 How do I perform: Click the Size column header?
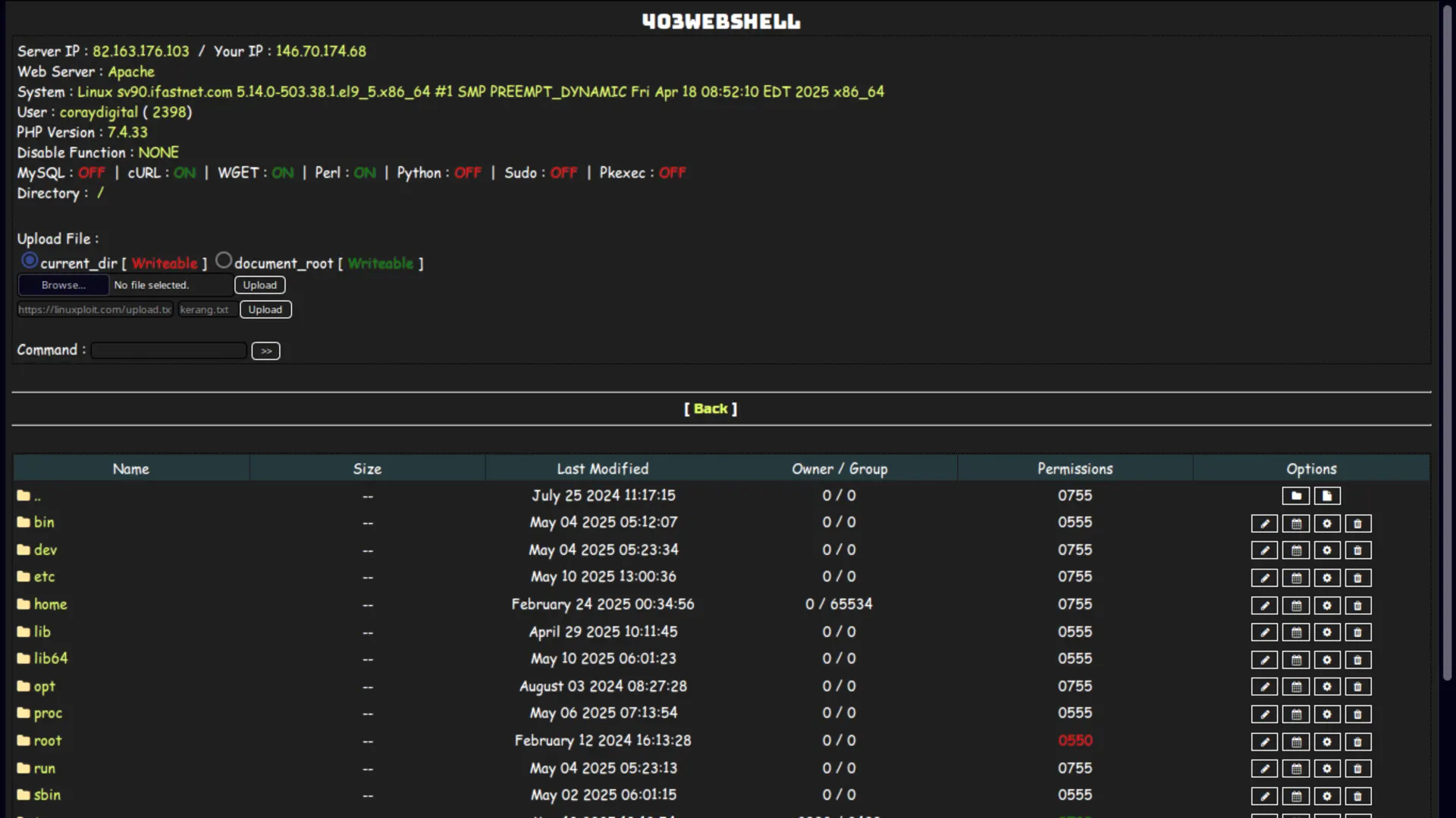click(x=367, y=469)
